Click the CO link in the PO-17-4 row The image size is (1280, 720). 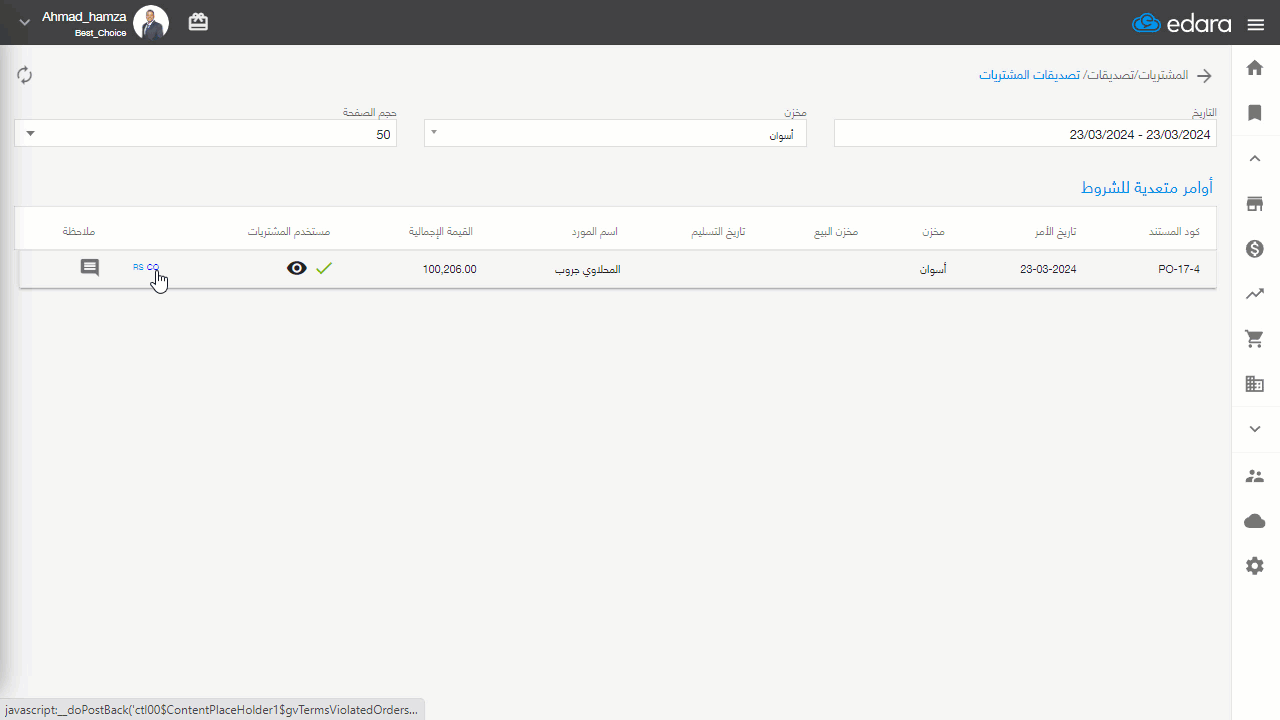[x=153, y=267]
